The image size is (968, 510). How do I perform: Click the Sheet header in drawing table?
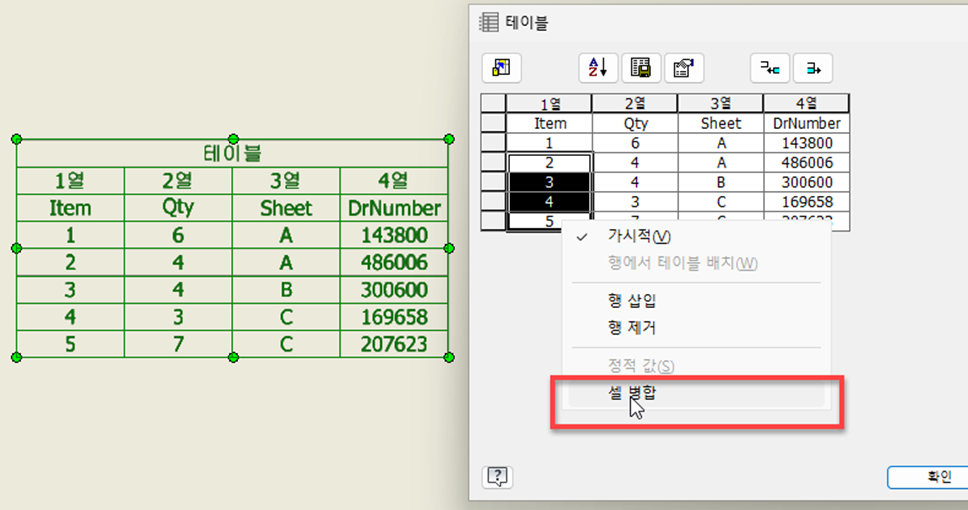286,208
